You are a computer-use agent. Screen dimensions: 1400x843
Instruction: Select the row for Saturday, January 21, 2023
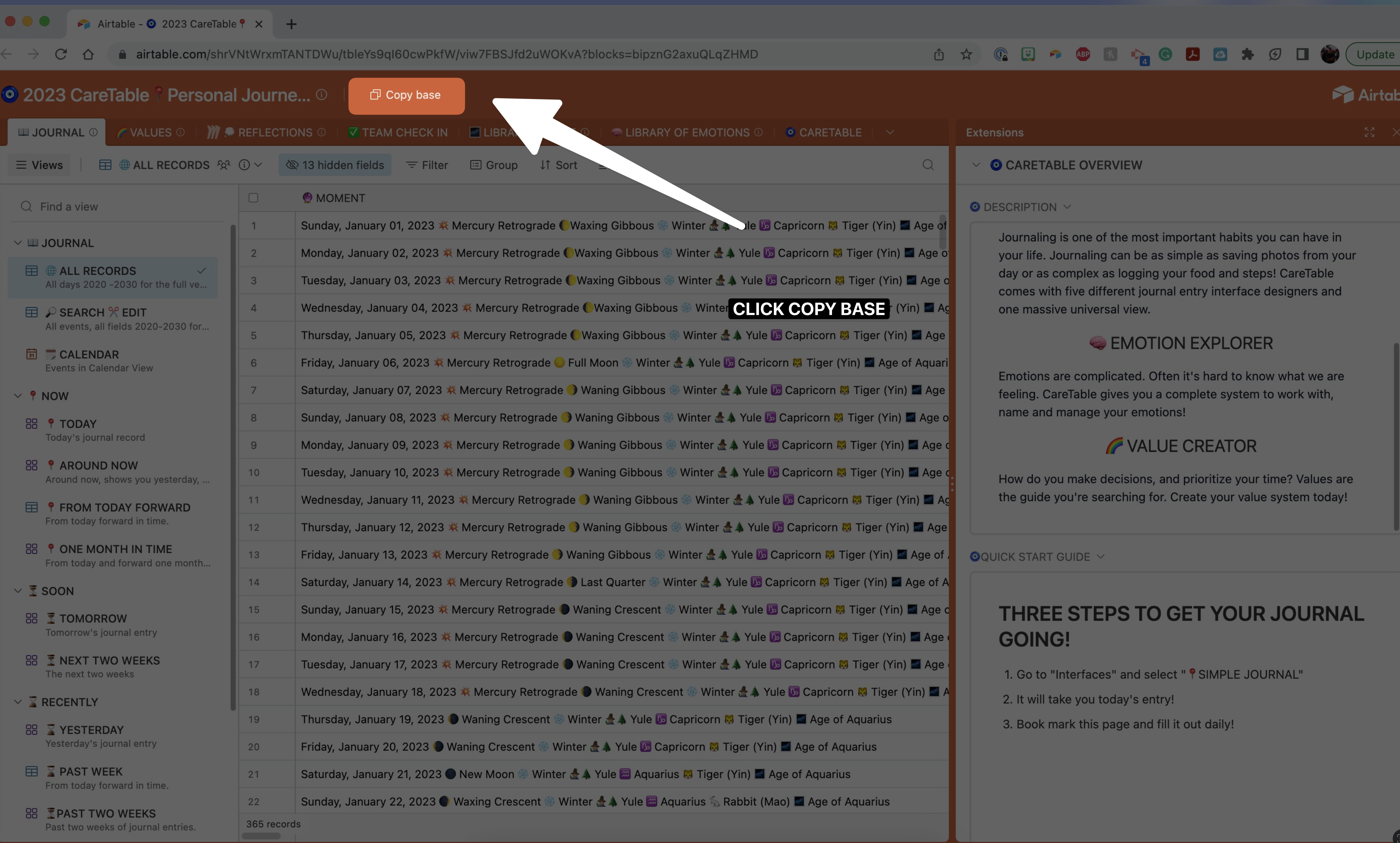click(593, 774)
